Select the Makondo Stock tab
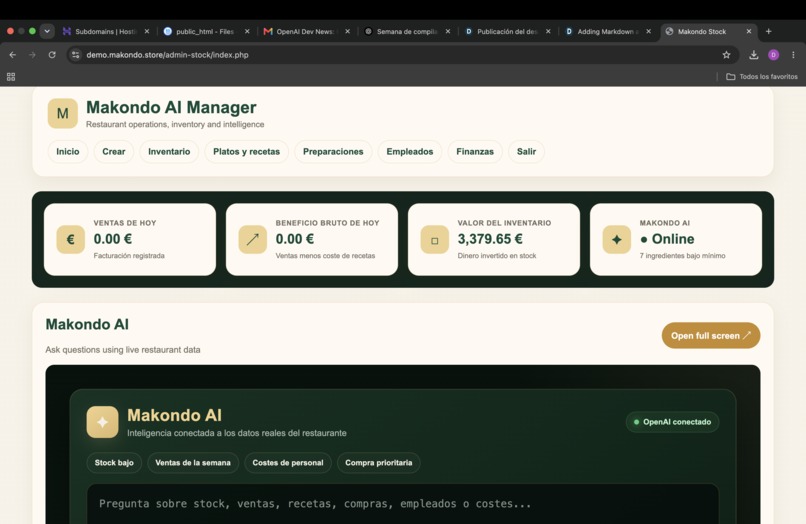The height and width of the screenshot is (524, 806). [702, 31]
